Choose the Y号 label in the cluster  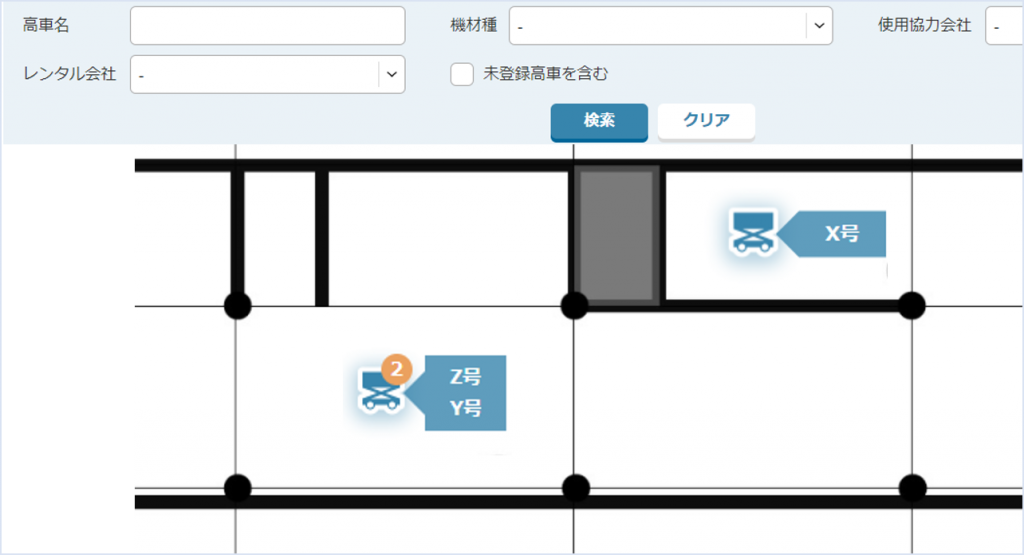click(x=466, y=408)
